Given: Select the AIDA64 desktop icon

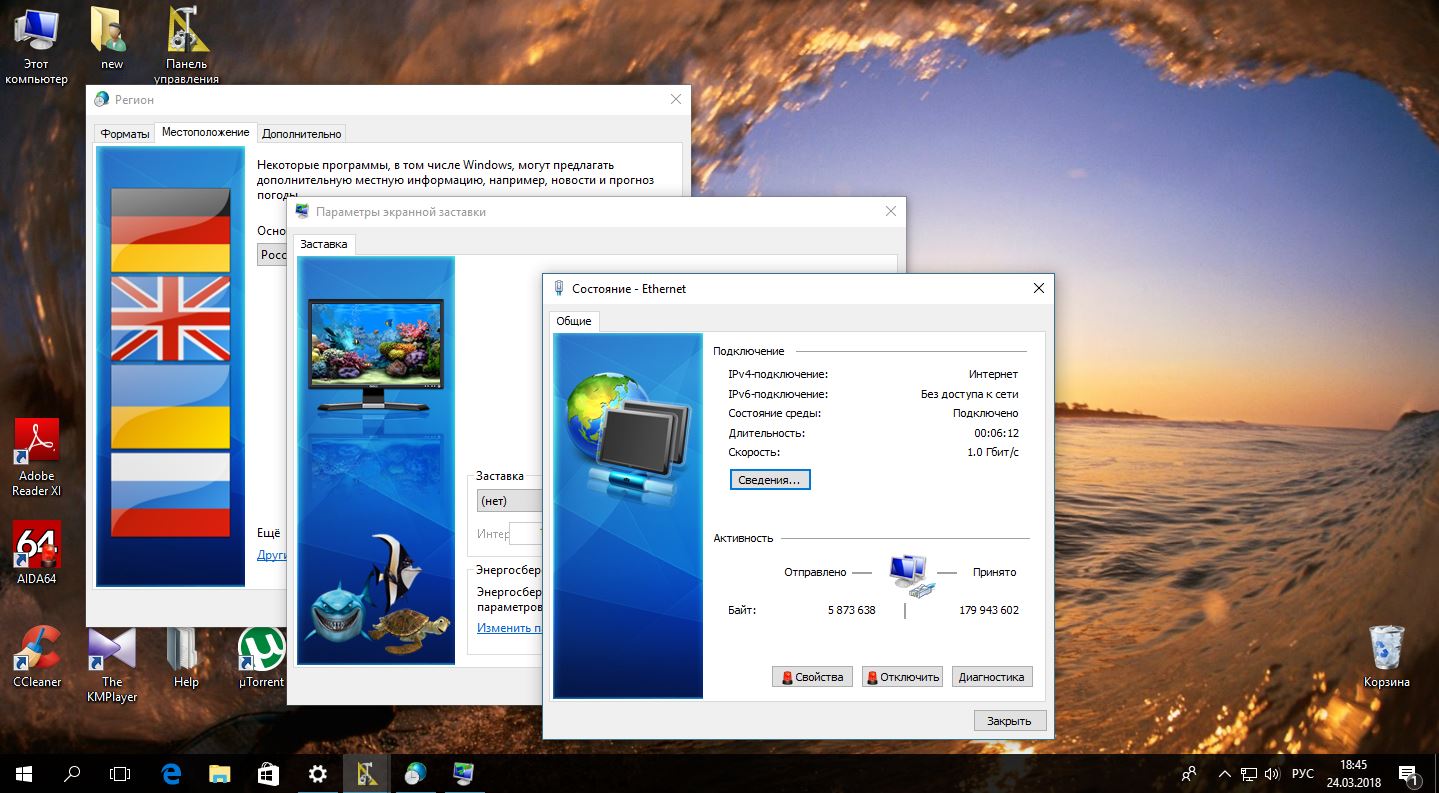Looking at the screenshot, I should click(36, 553).
